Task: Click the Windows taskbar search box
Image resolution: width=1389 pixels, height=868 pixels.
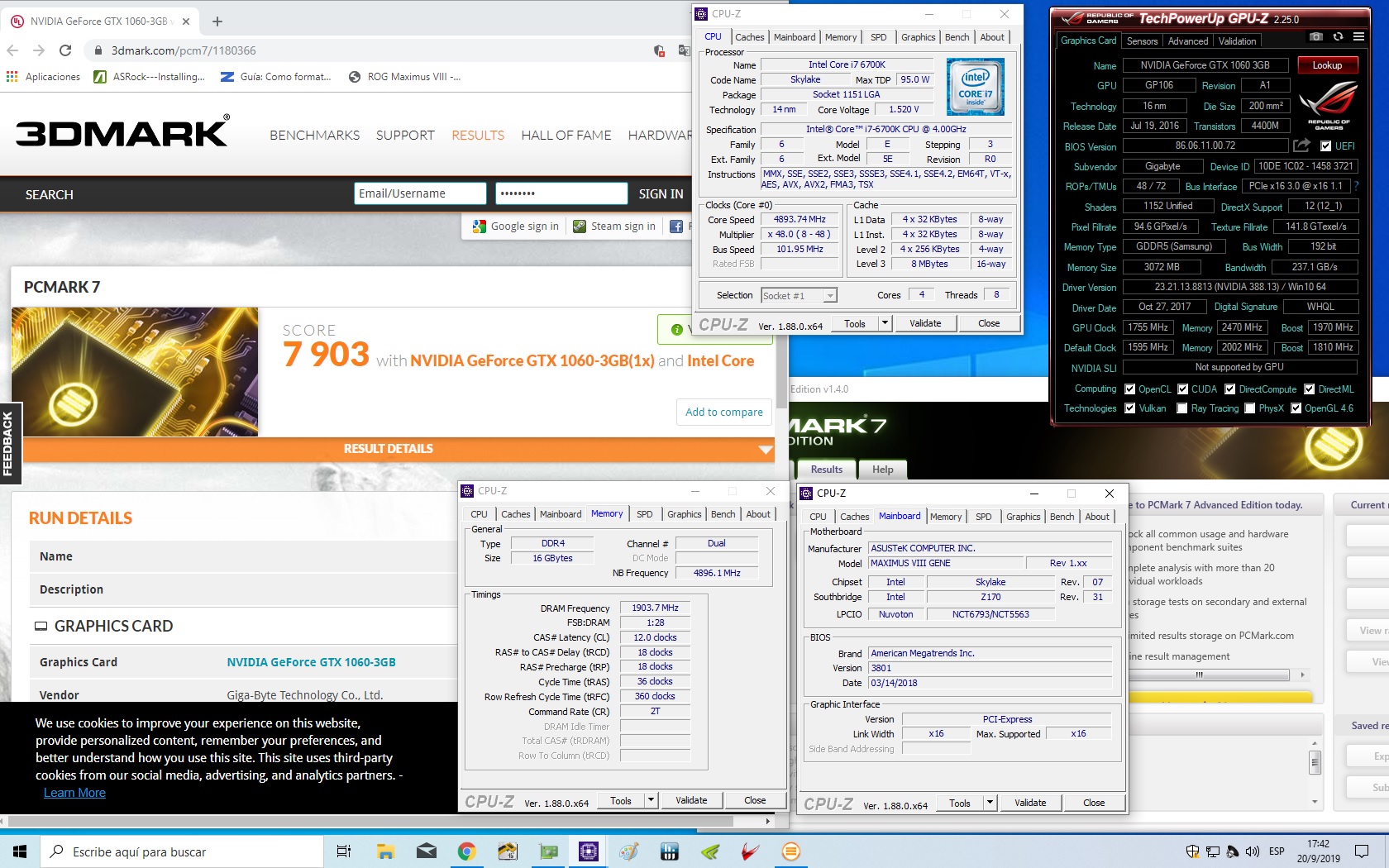Action: (x=182, y=851)
